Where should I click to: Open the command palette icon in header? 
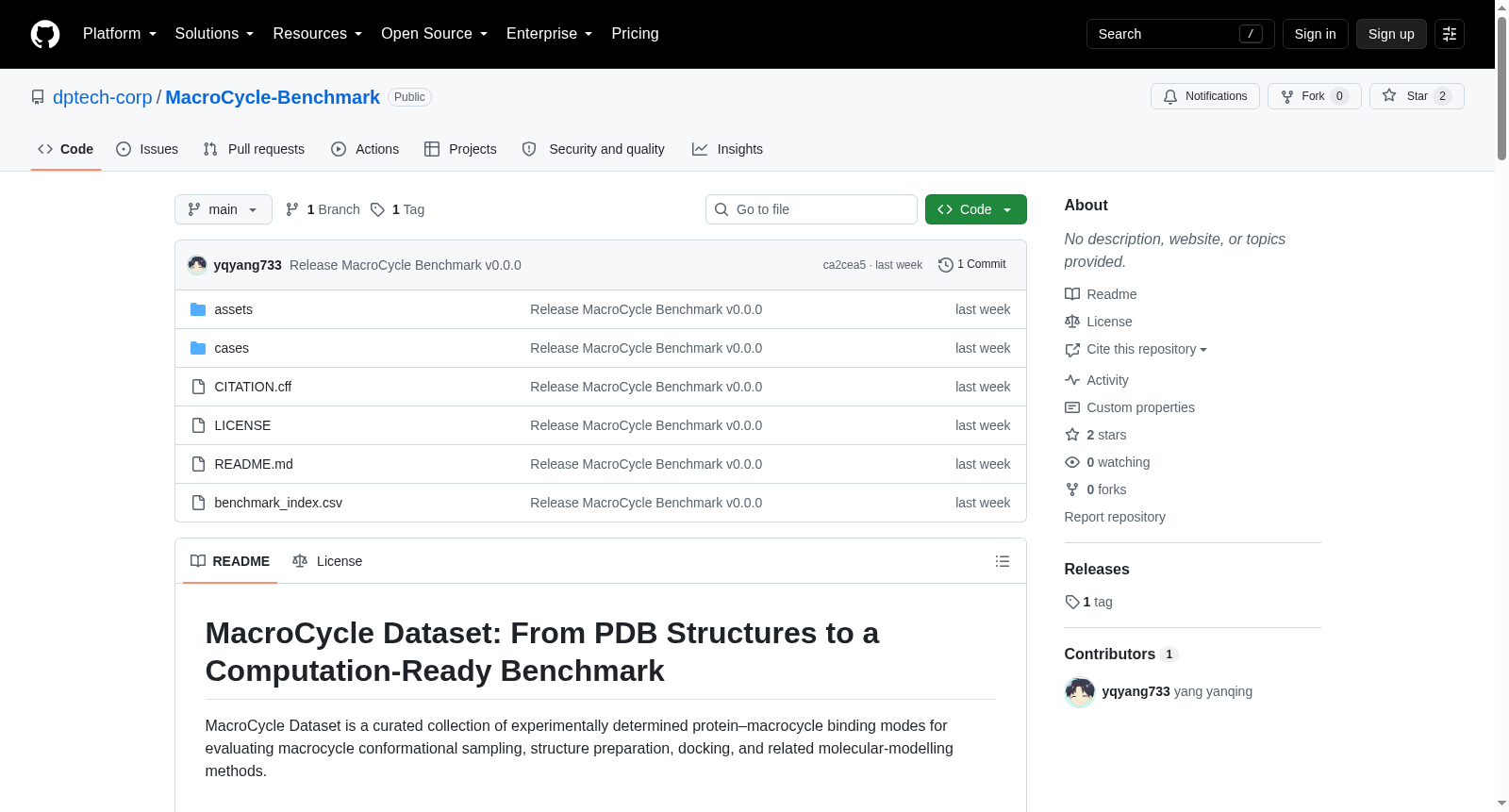1450,34
